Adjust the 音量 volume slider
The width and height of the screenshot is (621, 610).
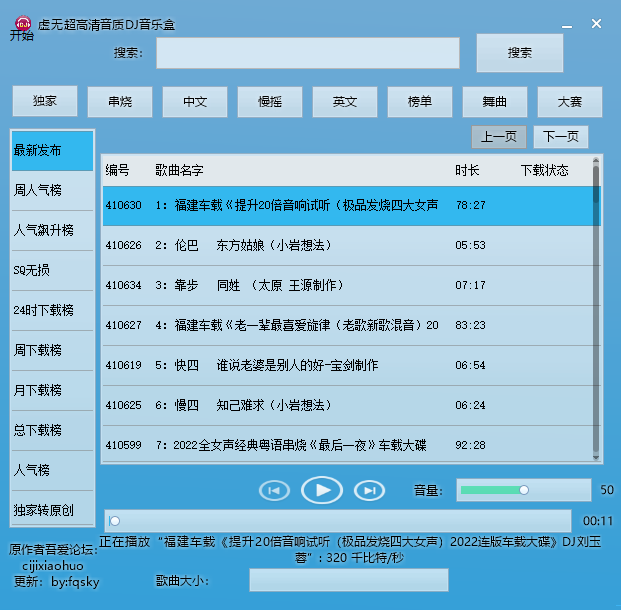pyautogui.click(x=523, y=490)
